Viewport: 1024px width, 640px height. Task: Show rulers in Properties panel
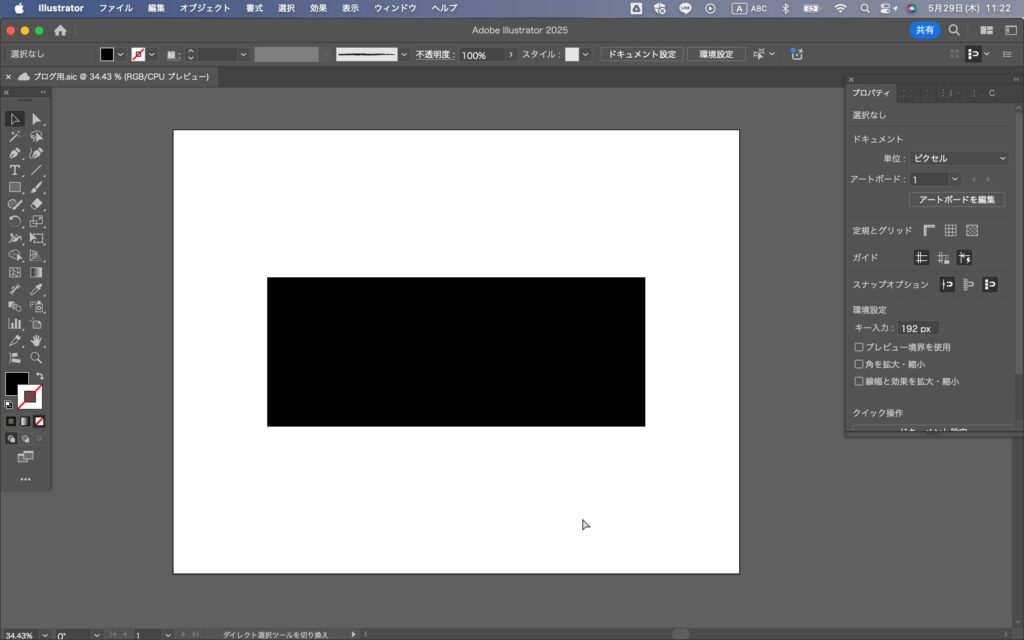tap(929, 231)
